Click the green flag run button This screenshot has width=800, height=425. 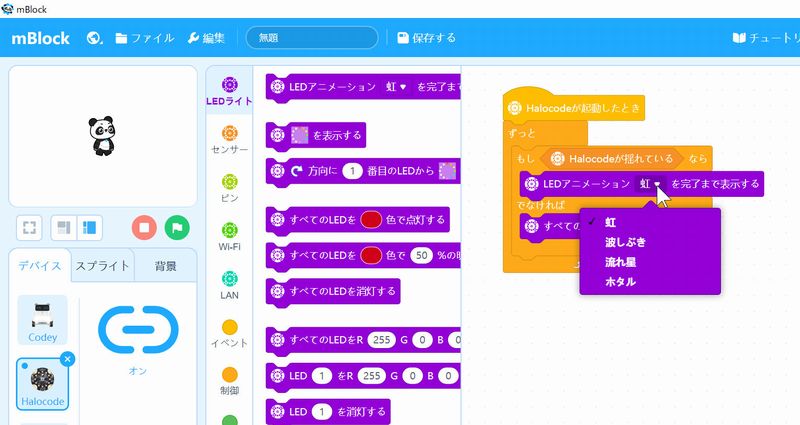(x=176, y=227)
